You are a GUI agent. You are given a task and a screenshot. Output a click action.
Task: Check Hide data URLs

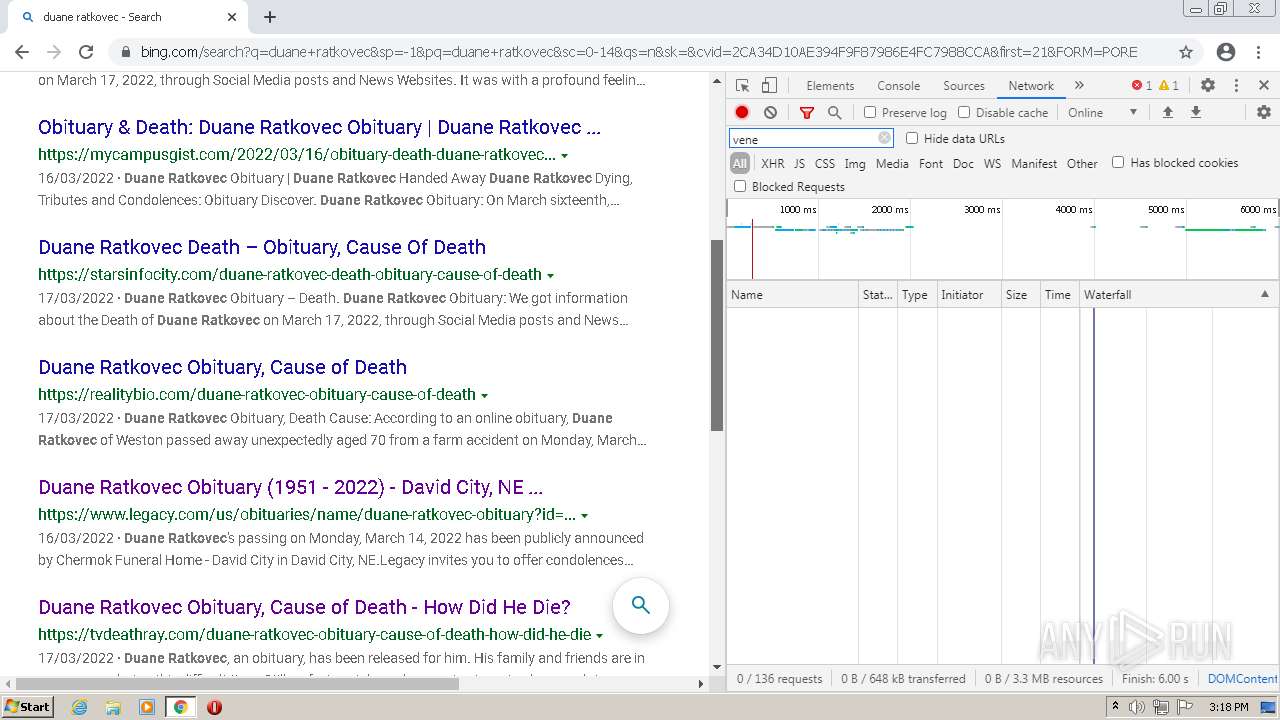(x=912, y=139)
